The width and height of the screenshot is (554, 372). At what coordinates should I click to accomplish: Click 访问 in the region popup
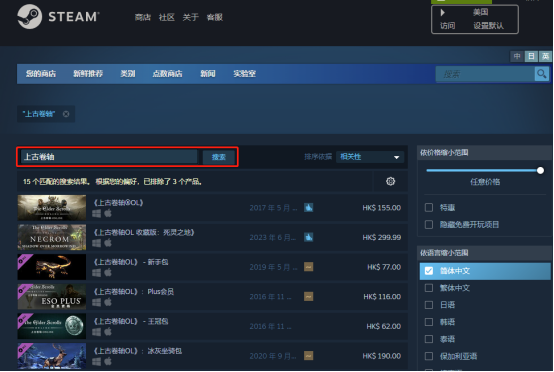tap(448, 26)
